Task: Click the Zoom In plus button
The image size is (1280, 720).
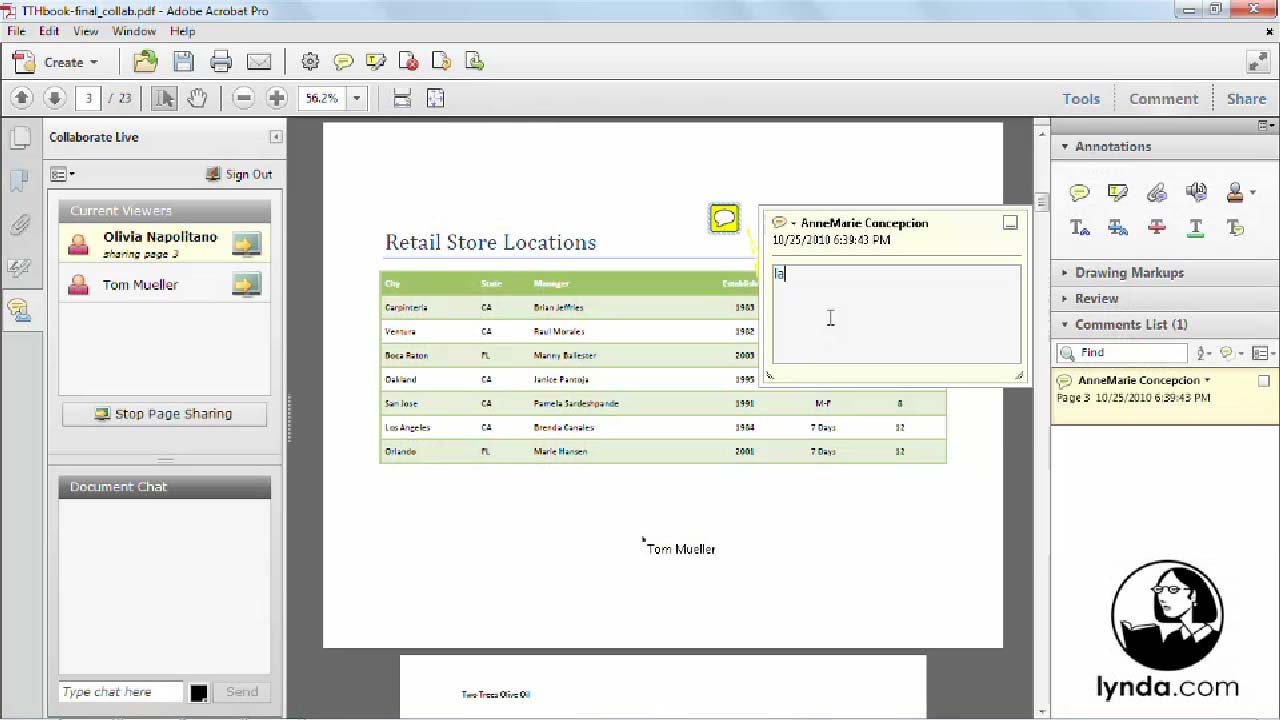Action: [276, 98]
